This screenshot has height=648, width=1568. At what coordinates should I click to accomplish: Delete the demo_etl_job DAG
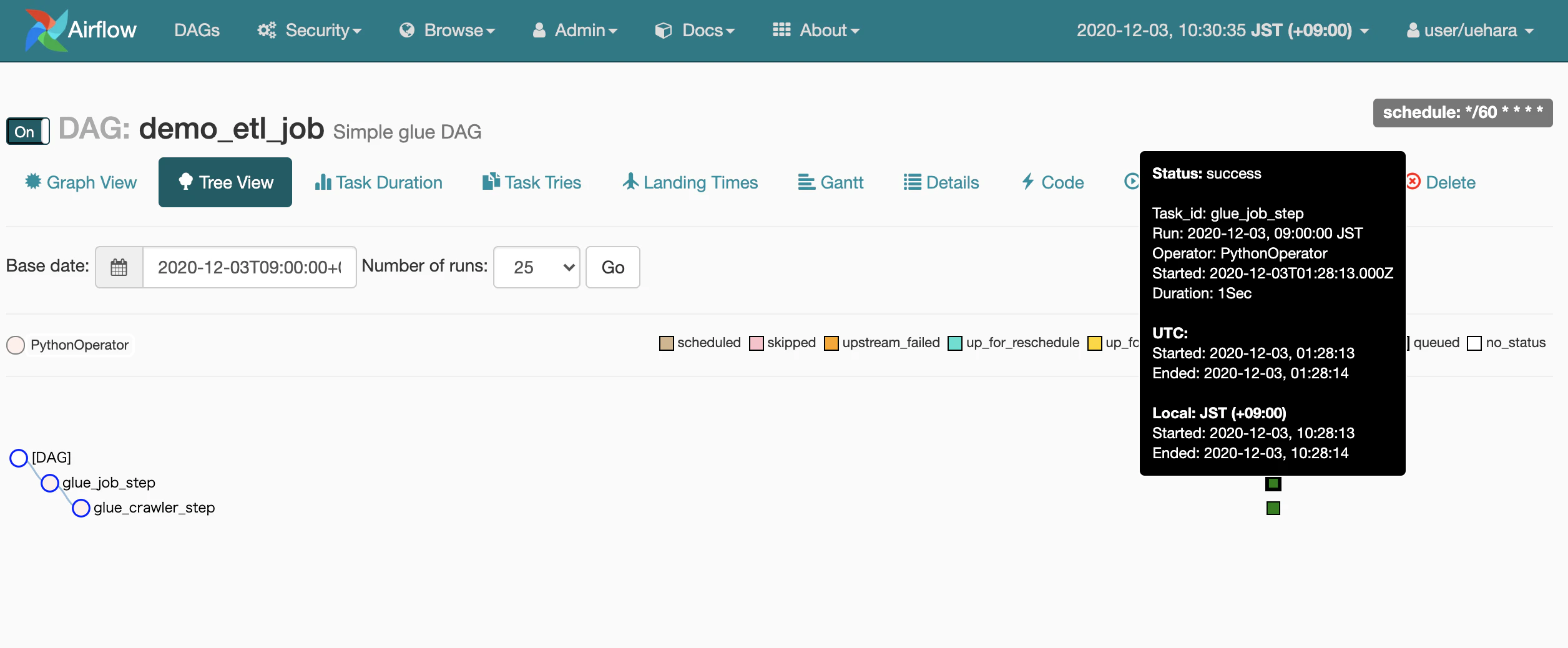[1441, 182]
